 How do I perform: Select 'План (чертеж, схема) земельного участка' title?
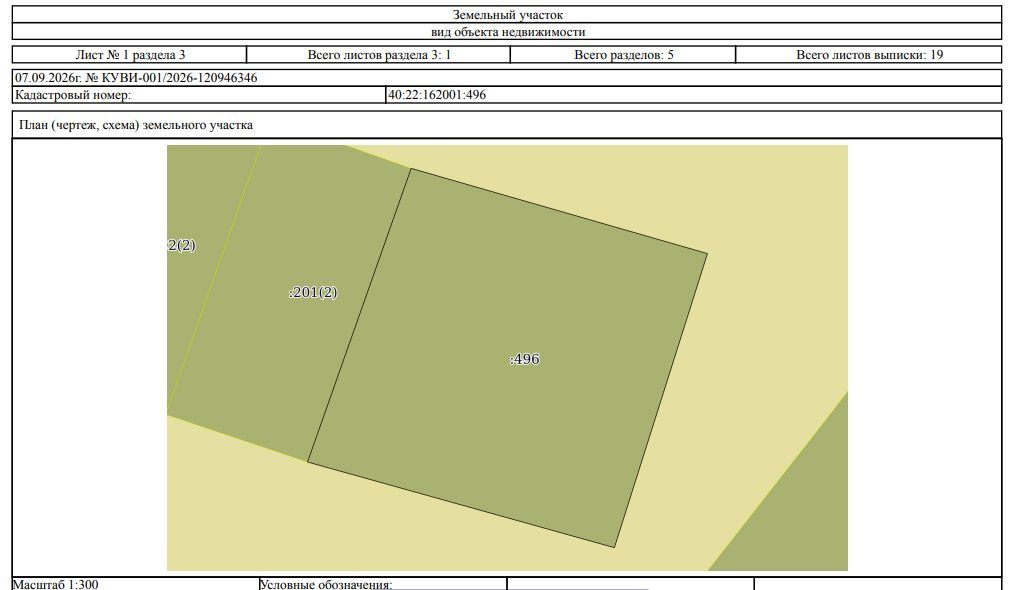(136, 125)
